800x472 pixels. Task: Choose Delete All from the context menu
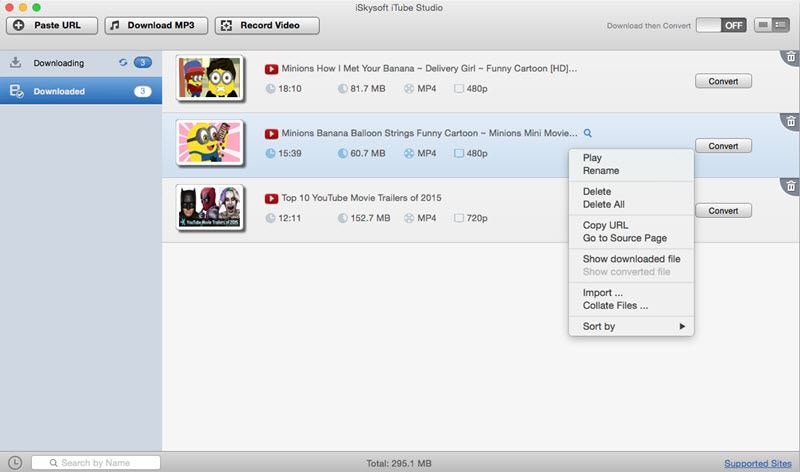631,204
